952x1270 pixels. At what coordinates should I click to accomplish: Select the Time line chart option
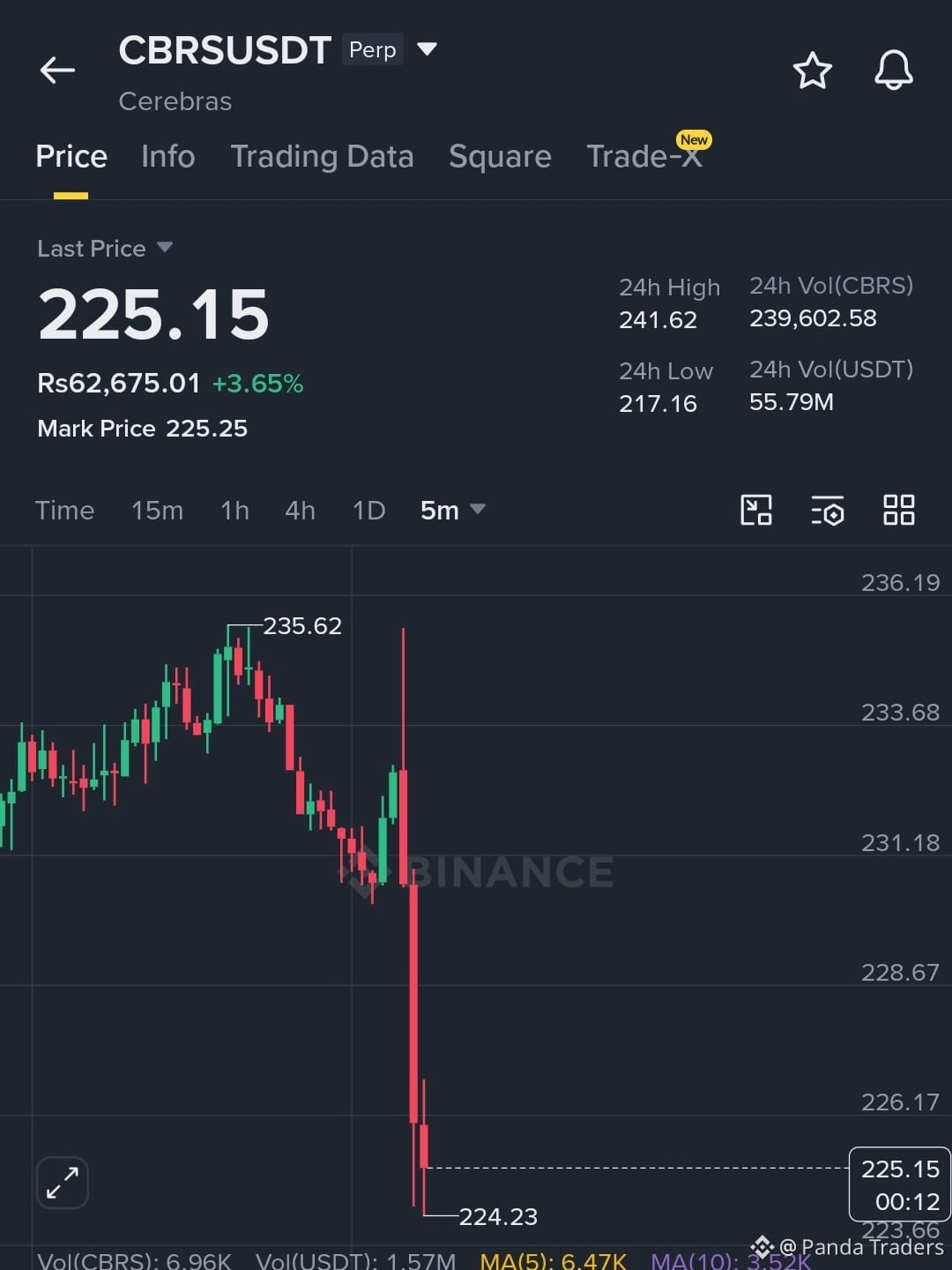[x=64, y=510]
